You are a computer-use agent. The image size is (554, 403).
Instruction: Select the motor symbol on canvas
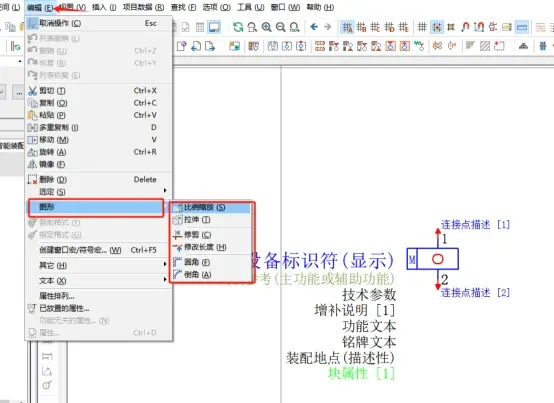click(432, 259)
